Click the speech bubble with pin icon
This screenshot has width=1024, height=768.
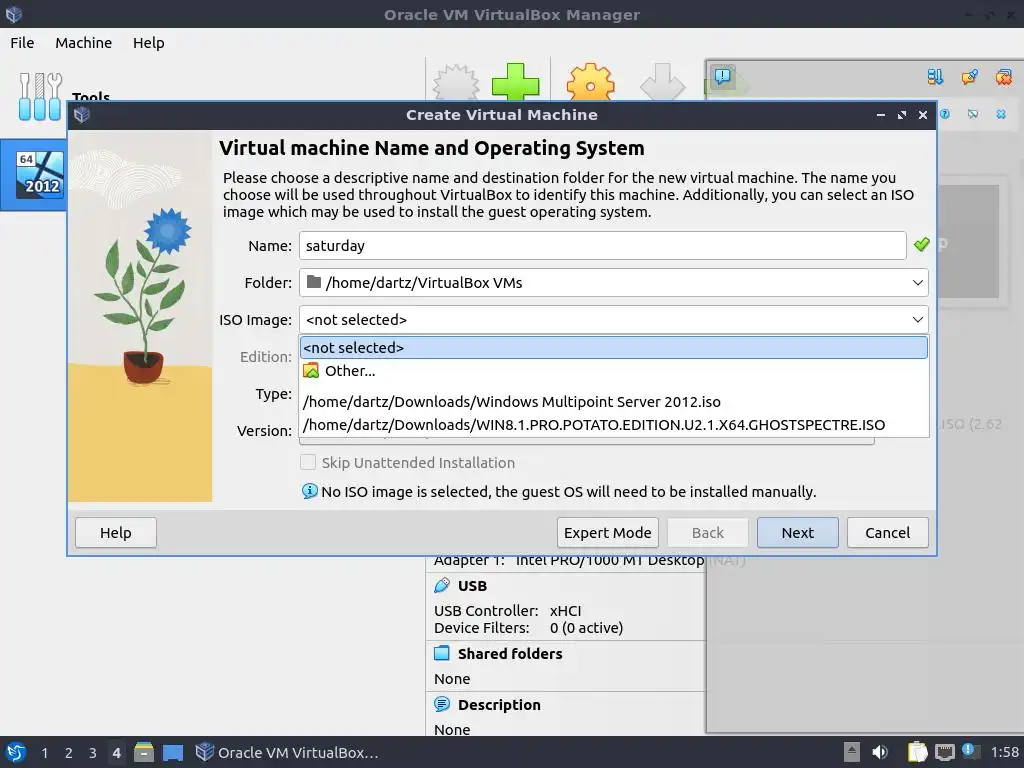[970, 77]
